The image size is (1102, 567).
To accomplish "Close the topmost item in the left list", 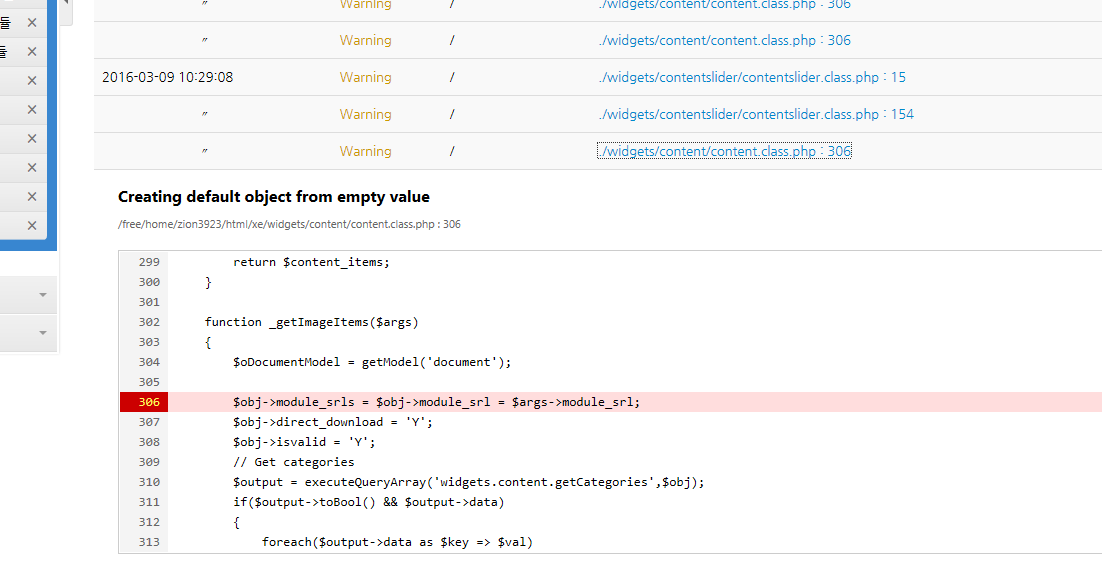I will tap(32, 22).
